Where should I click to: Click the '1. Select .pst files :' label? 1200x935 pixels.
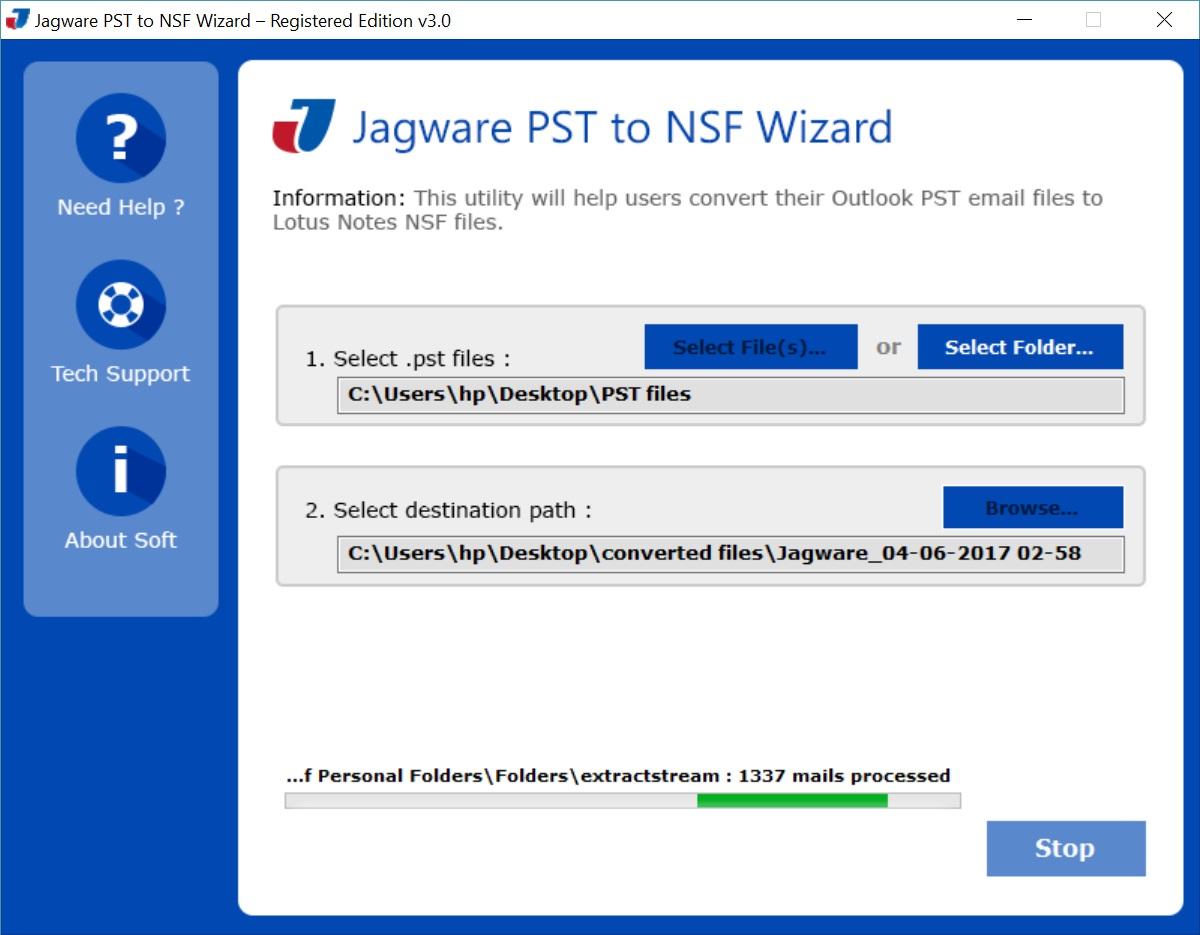pos(407,359)
